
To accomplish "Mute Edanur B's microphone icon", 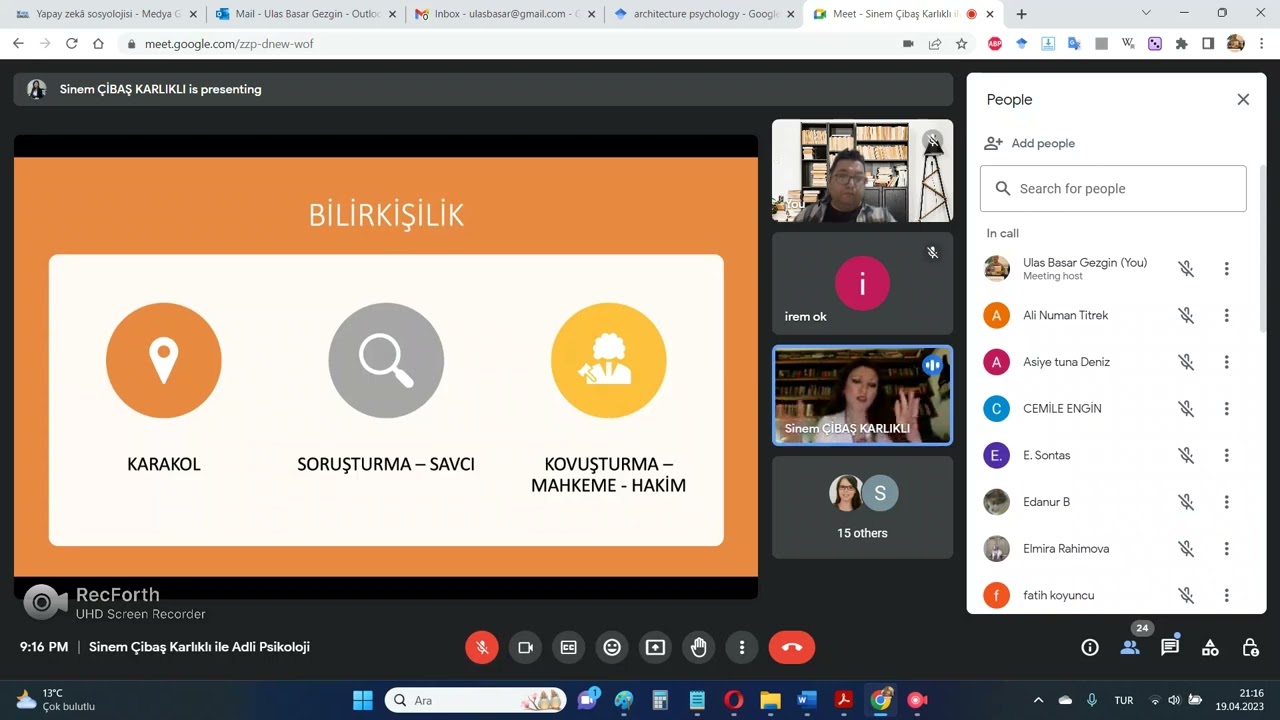I will [x=1186, y=502].
